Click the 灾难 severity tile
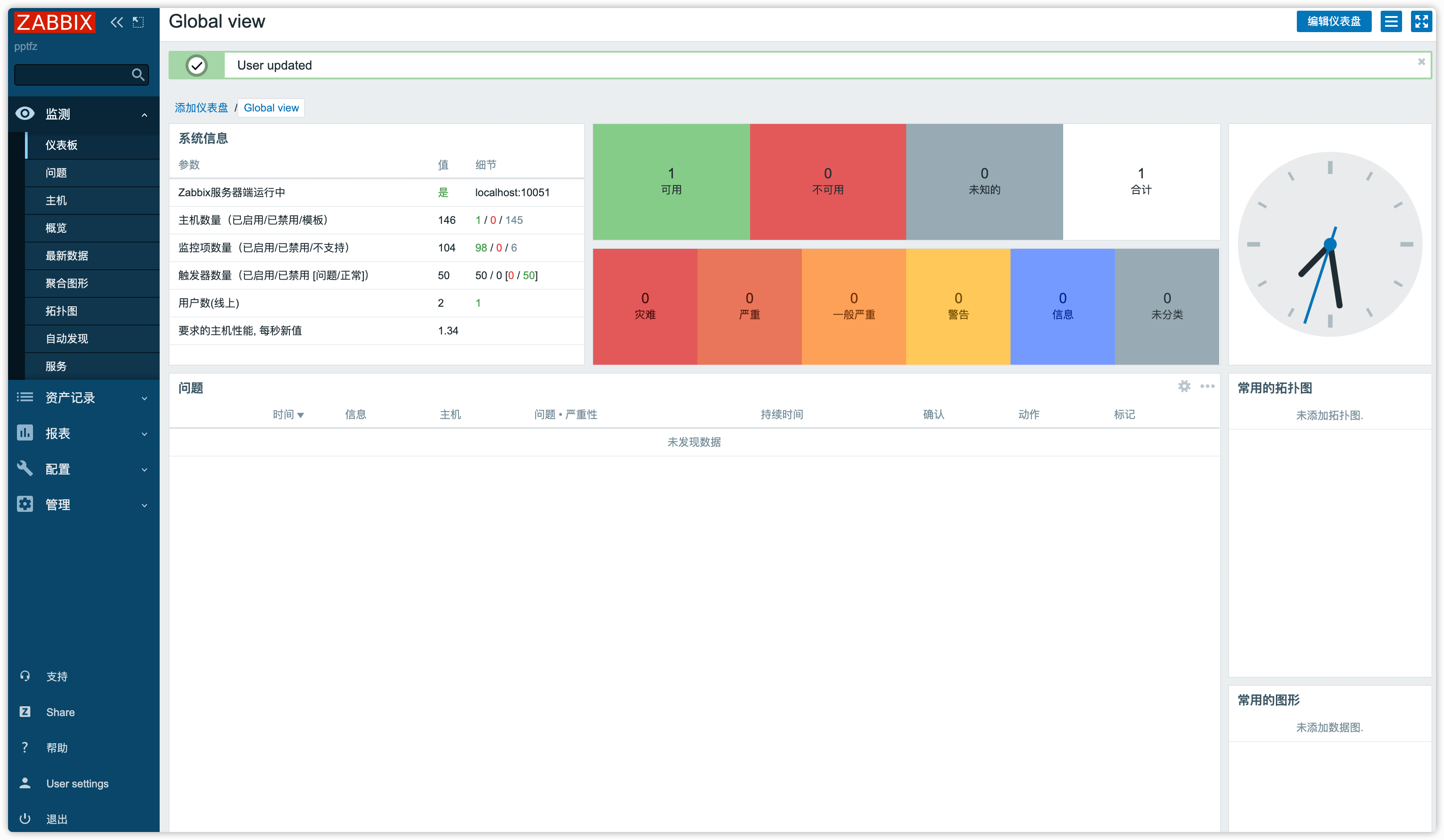 645,307
